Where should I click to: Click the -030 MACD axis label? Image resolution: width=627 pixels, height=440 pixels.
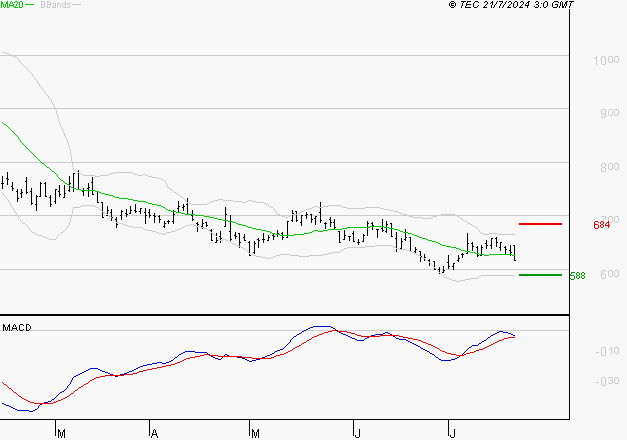click(x=607, y=381)
